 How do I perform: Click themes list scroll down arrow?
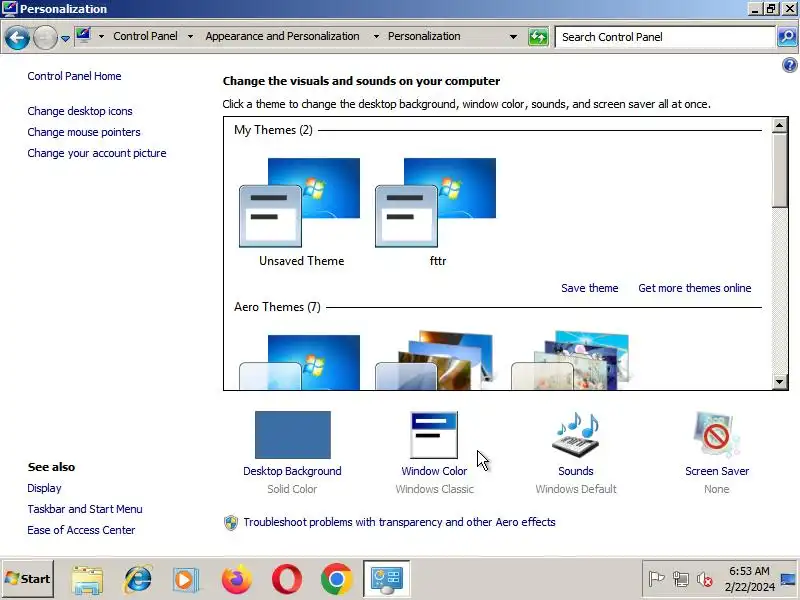(779, 382)
